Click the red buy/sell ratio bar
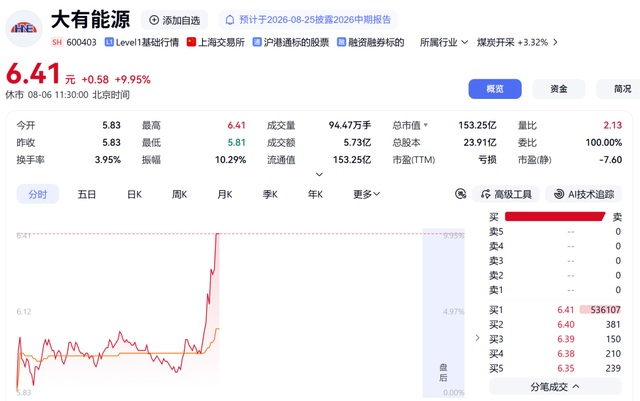The width and height of the screenshot is (640, 401). [x=555, y=216]
